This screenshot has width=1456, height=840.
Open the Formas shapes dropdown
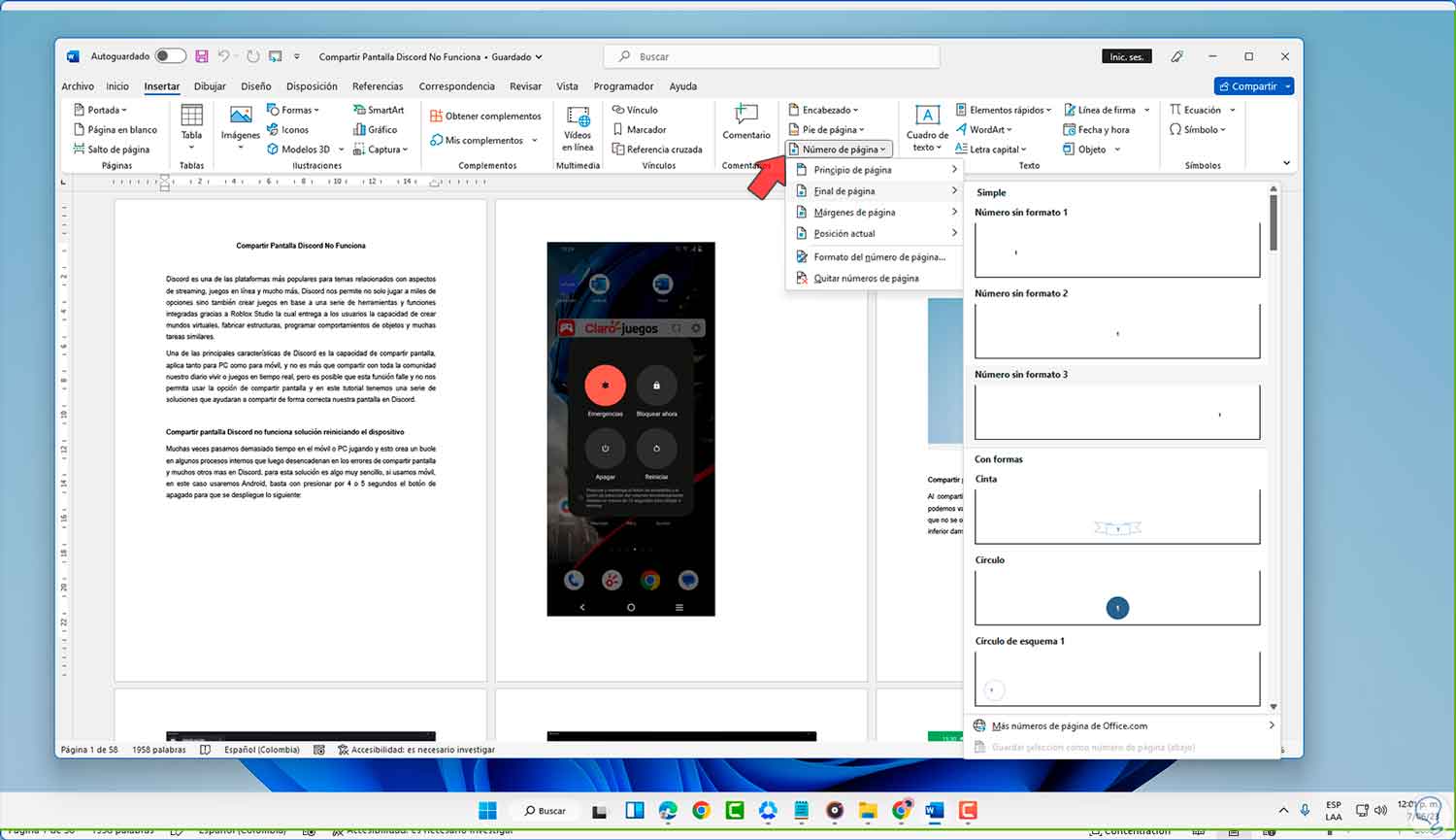coord(292,110)
